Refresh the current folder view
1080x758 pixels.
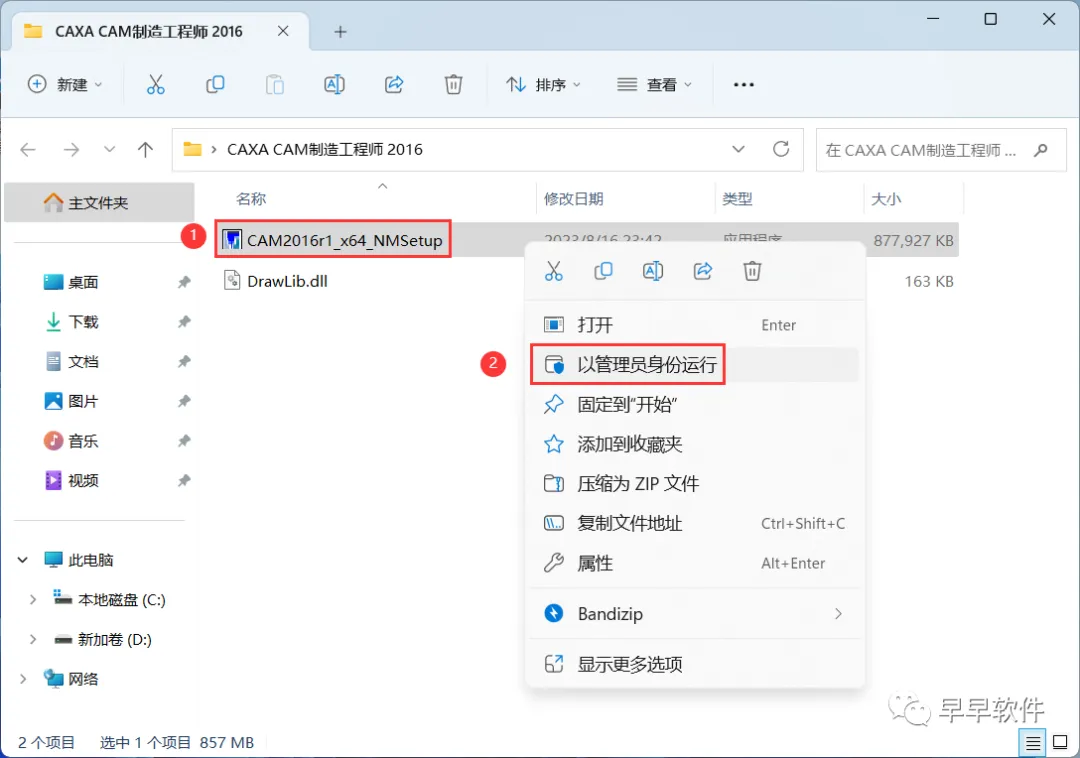click(781, 149)
